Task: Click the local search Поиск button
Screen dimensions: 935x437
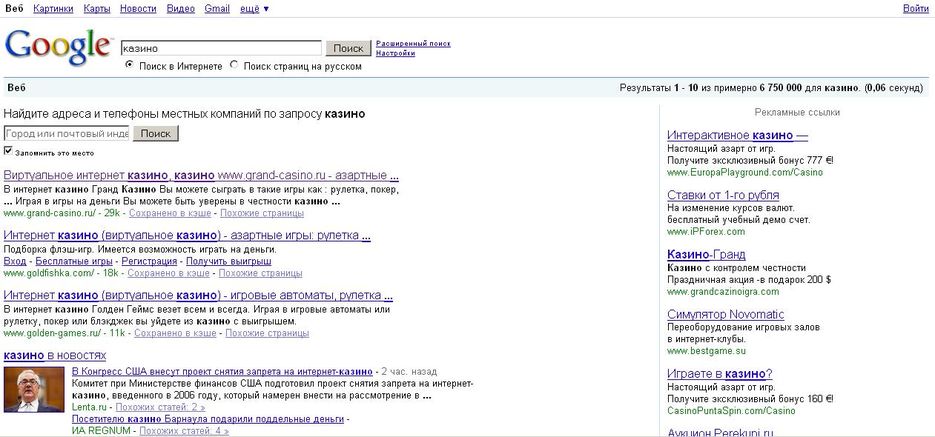Action: 156,134
